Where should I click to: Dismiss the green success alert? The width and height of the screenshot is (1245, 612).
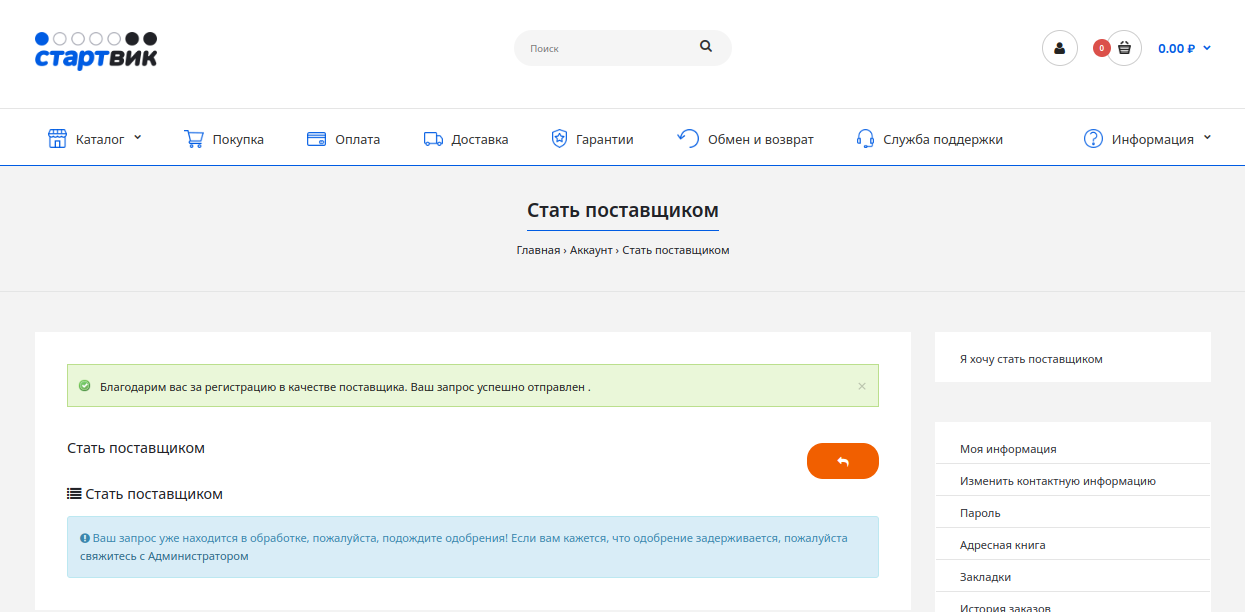click(862, 386)
